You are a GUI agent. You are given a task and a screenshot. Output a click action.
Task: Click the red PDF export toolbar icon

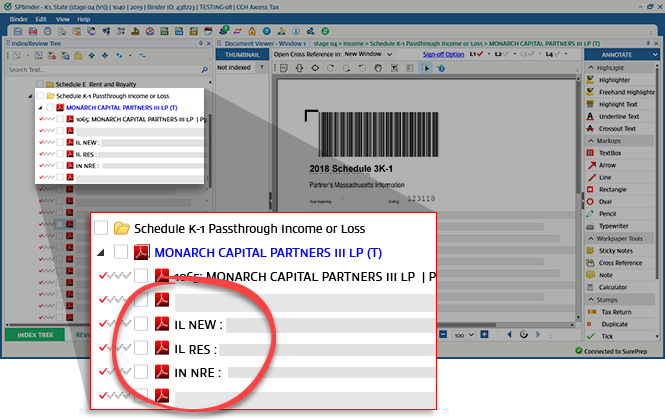tap(33, 31)
